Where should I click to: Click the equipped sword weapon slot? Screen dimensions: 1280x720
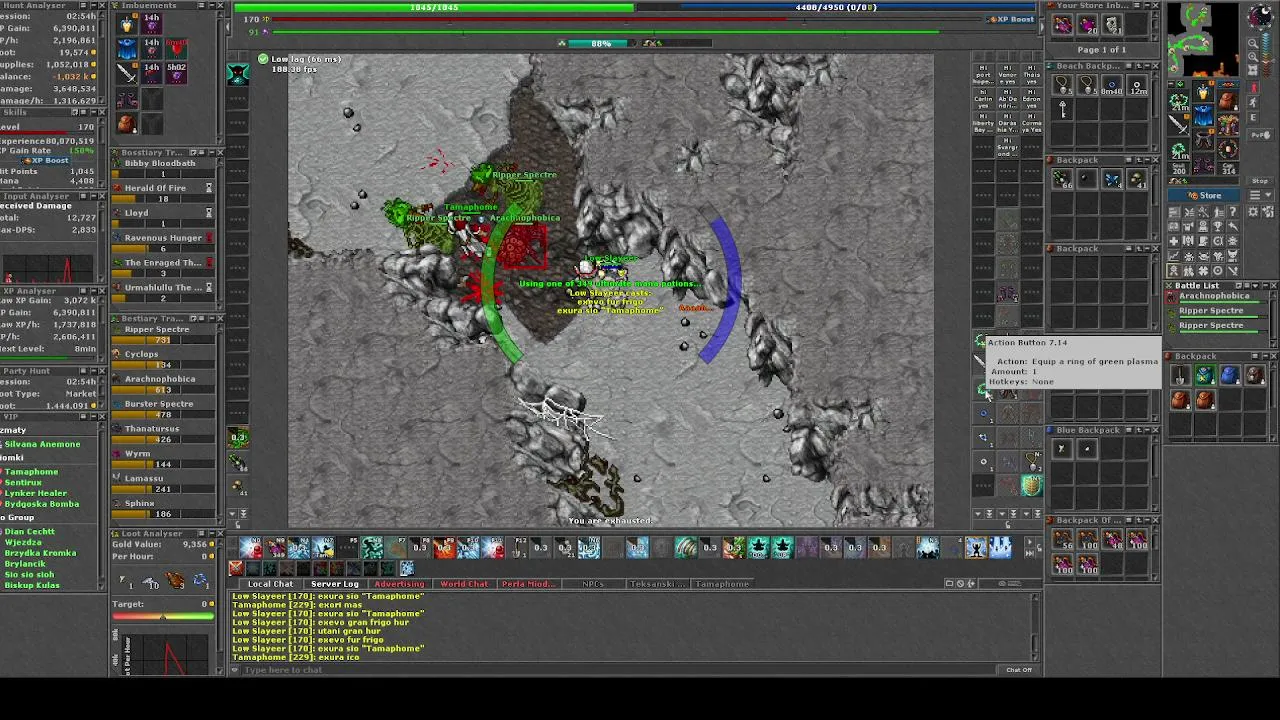tap(1180, 125)
